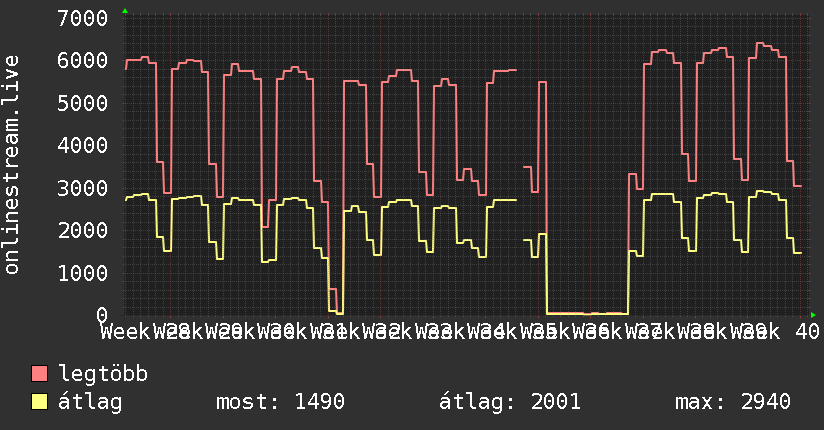Viewport: 824px width, 430px height.
Task: Click the green arrow at top of y-axis
Action: click(125, 11)
